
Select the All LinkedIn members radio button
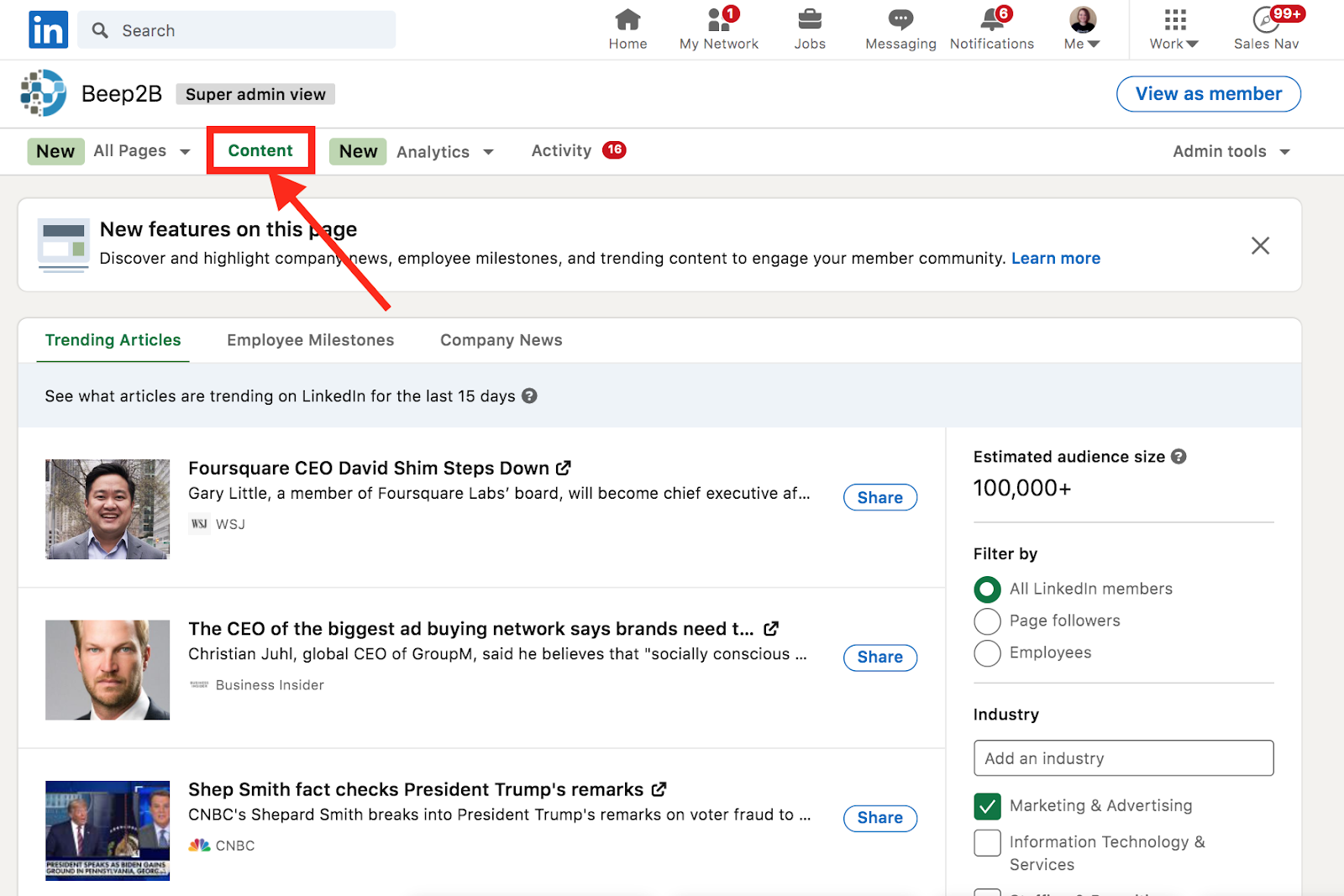[x=987, y=589]
